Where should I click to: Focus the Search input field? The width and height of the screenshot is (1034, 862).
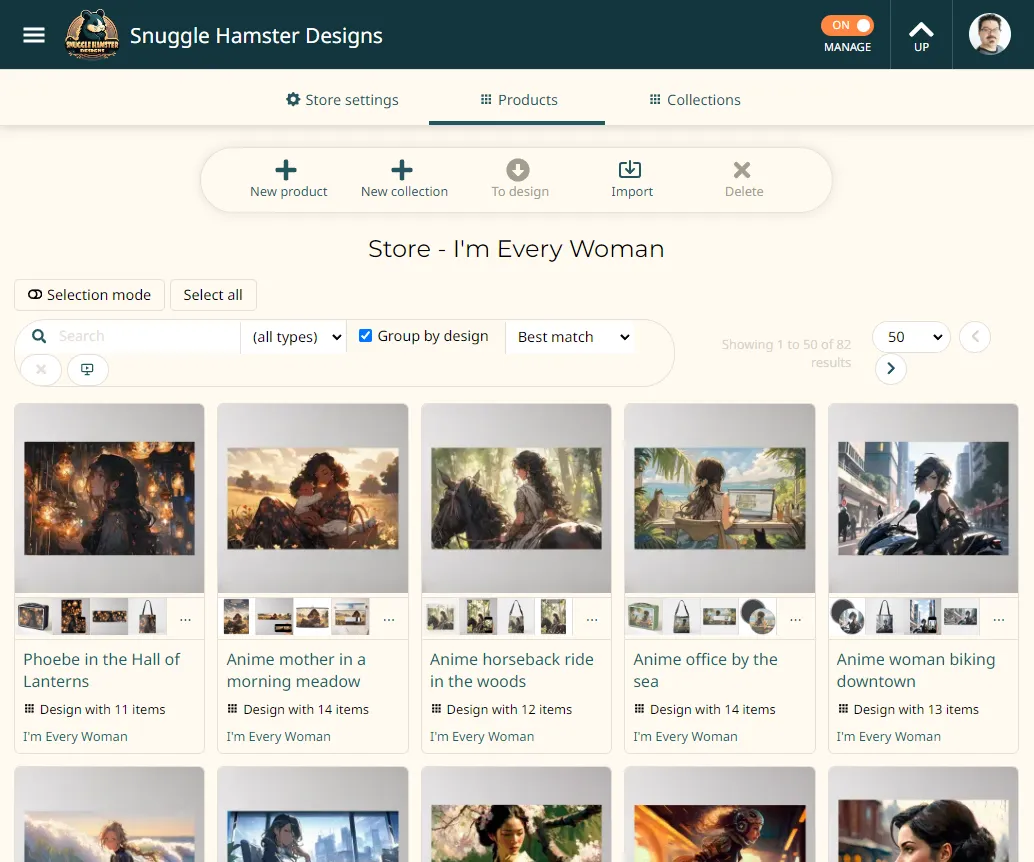point(145,336)
